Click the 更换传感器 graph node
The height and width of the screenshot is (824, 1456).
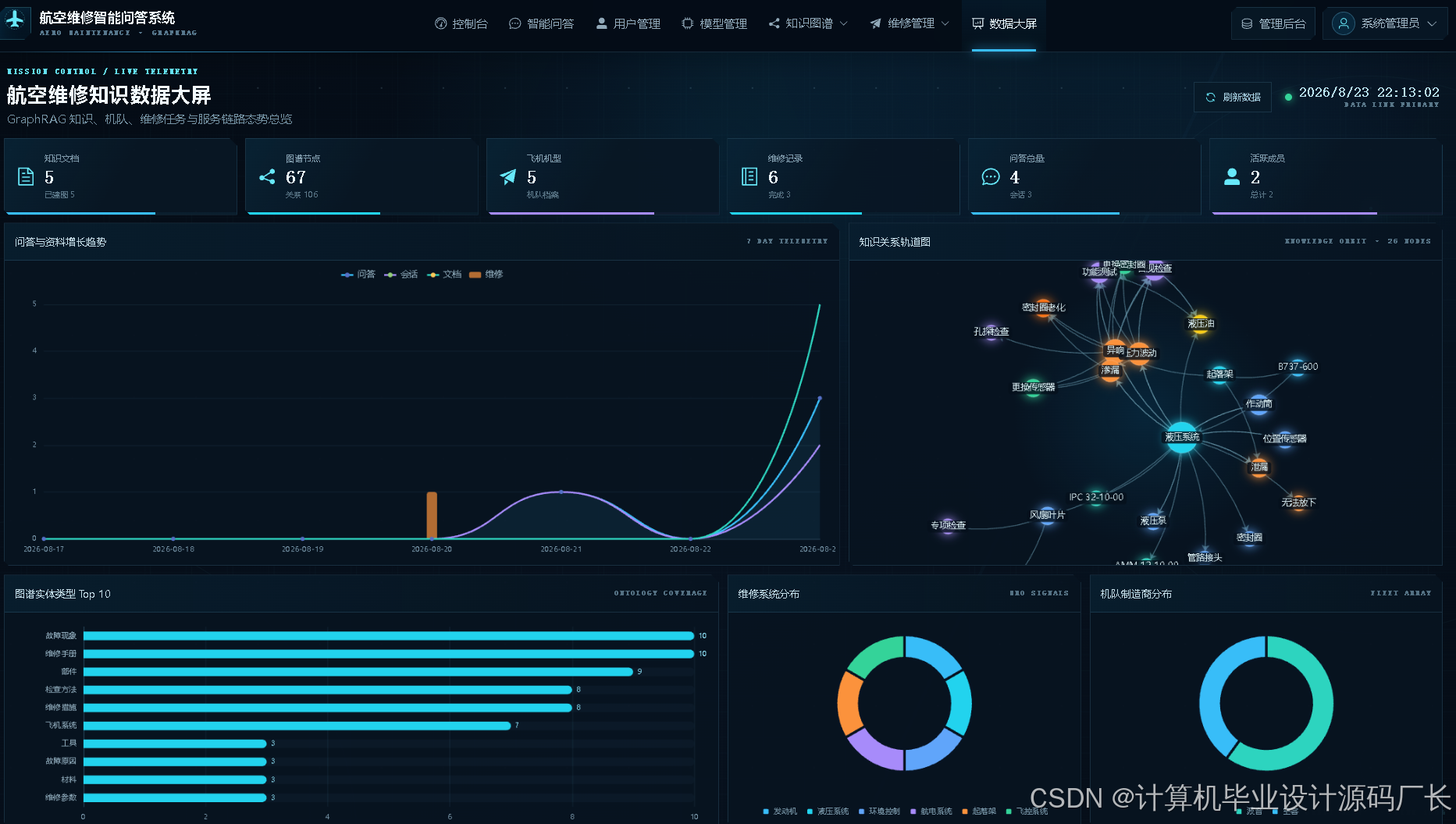point(1033,387)
